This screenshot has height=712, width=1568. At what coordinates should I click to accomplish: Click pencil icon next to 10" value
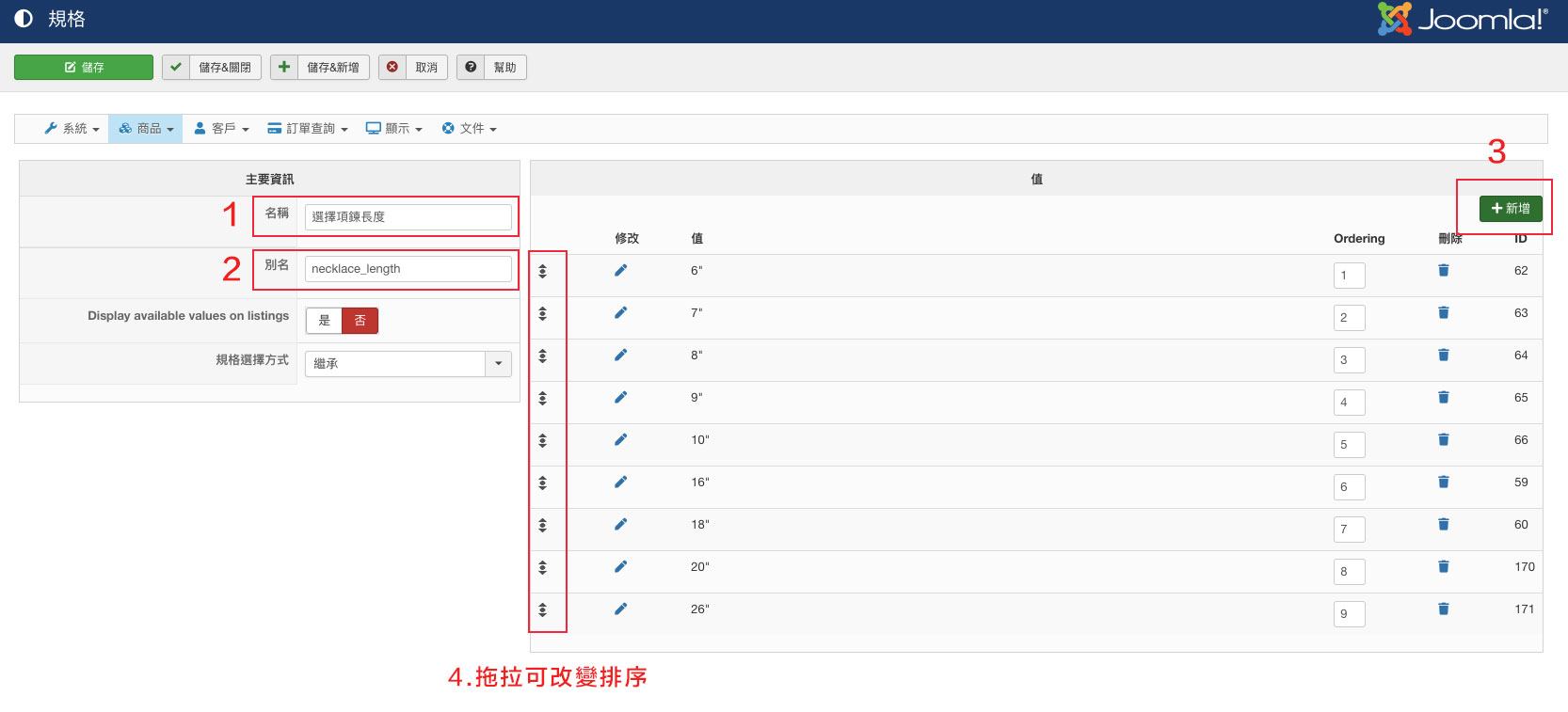pos(620,440)
